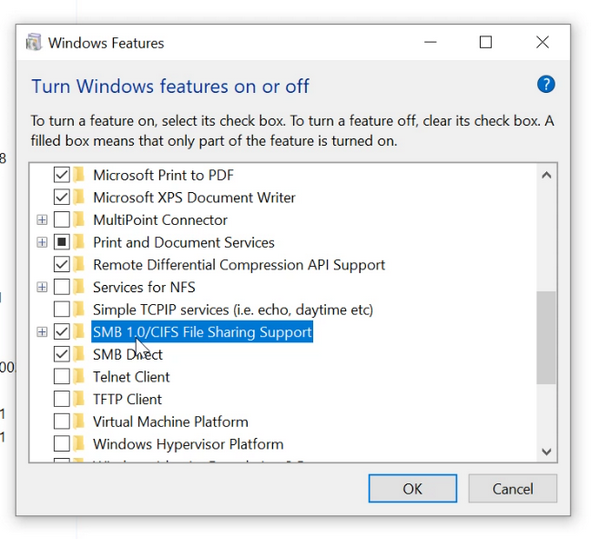Image resolution: width=600 pixels, height=539 pixels.
Task: Expand SMB 1.0/CIFS File Sharing Support node
Action: click(42, 332)
